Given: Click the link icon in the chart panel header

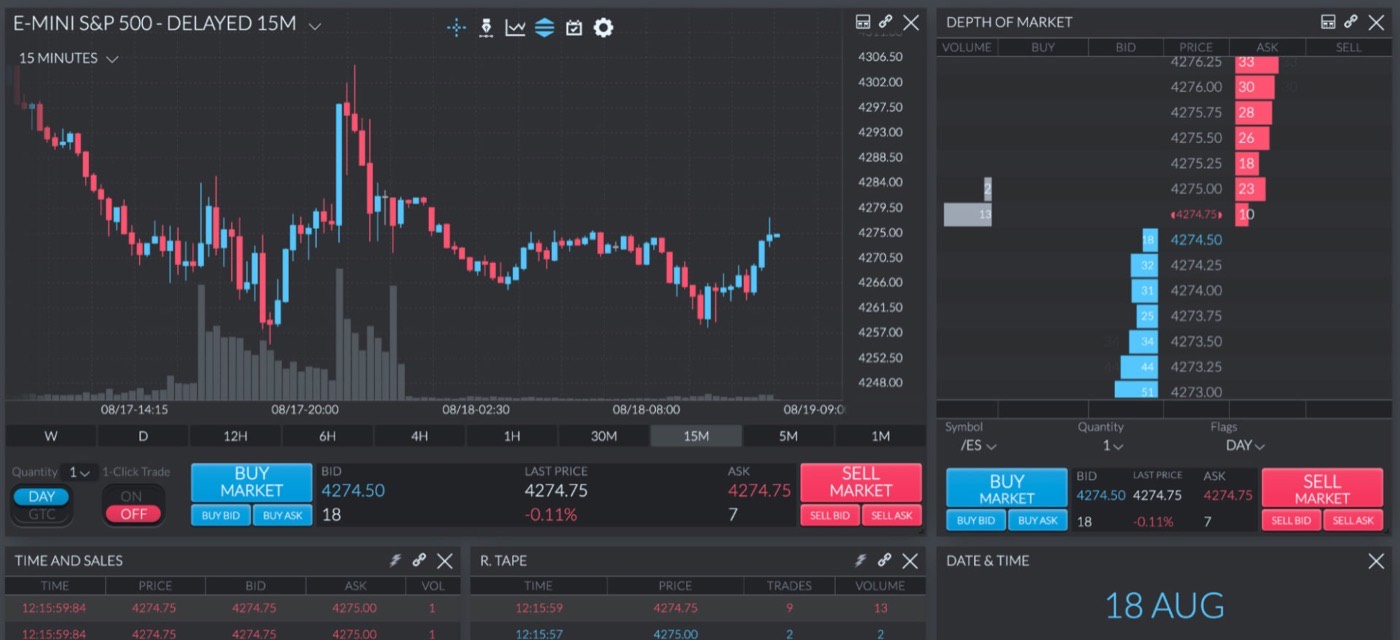Looking at the screenshot, I should tap(886, 22).
